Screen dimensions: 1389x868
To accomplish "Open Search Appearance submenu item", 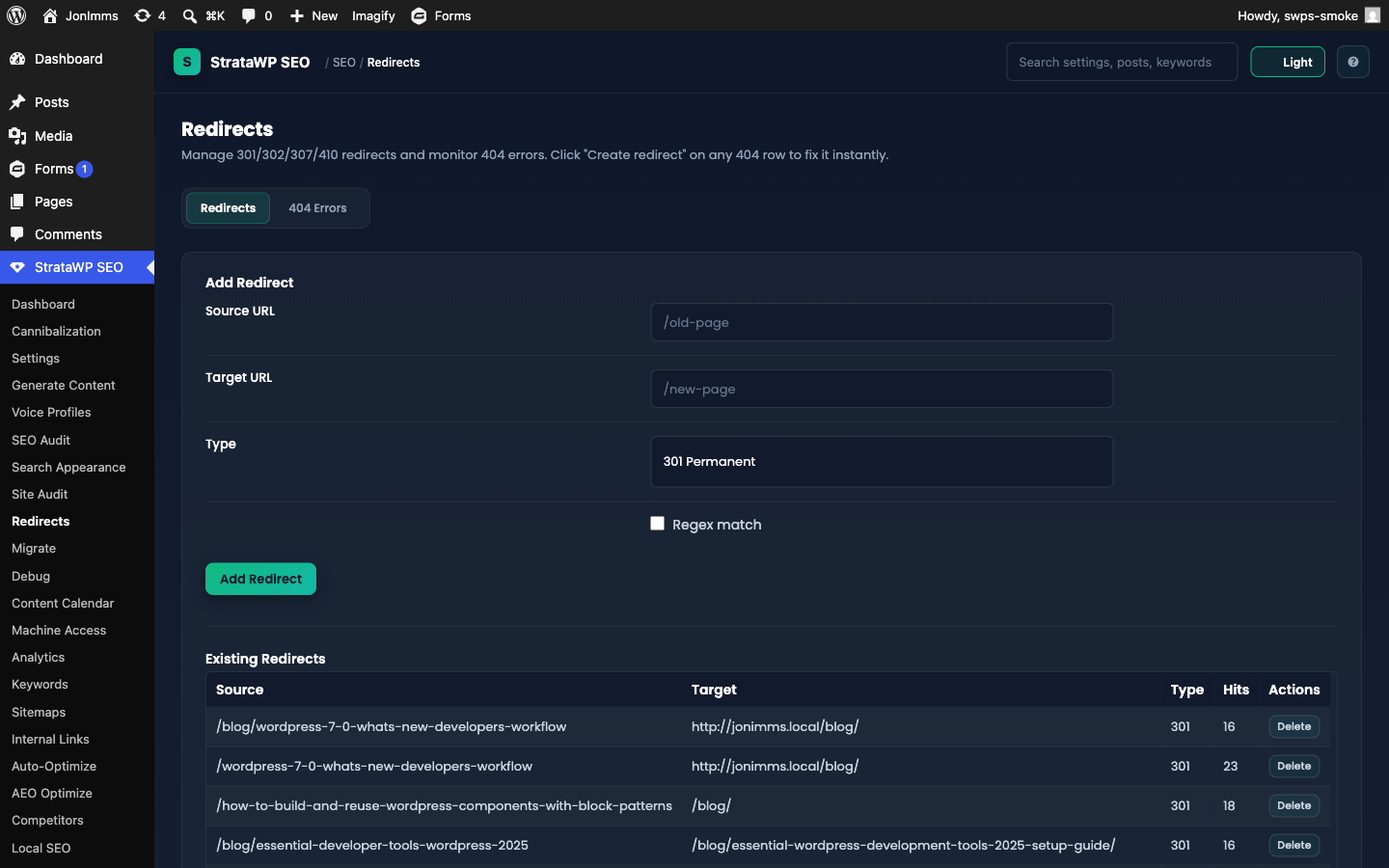I will [x=68, y=467].
